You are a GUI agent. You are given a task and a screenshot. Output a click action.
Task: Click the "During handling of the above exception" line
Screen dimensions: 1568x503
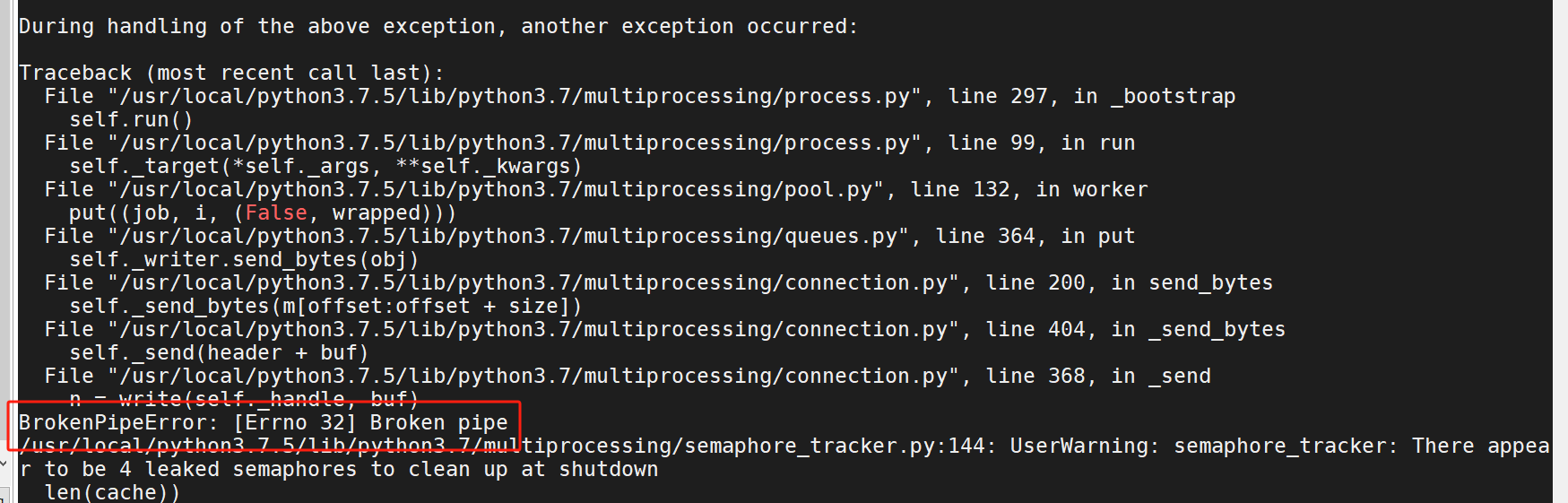click(x=437, y=26)
